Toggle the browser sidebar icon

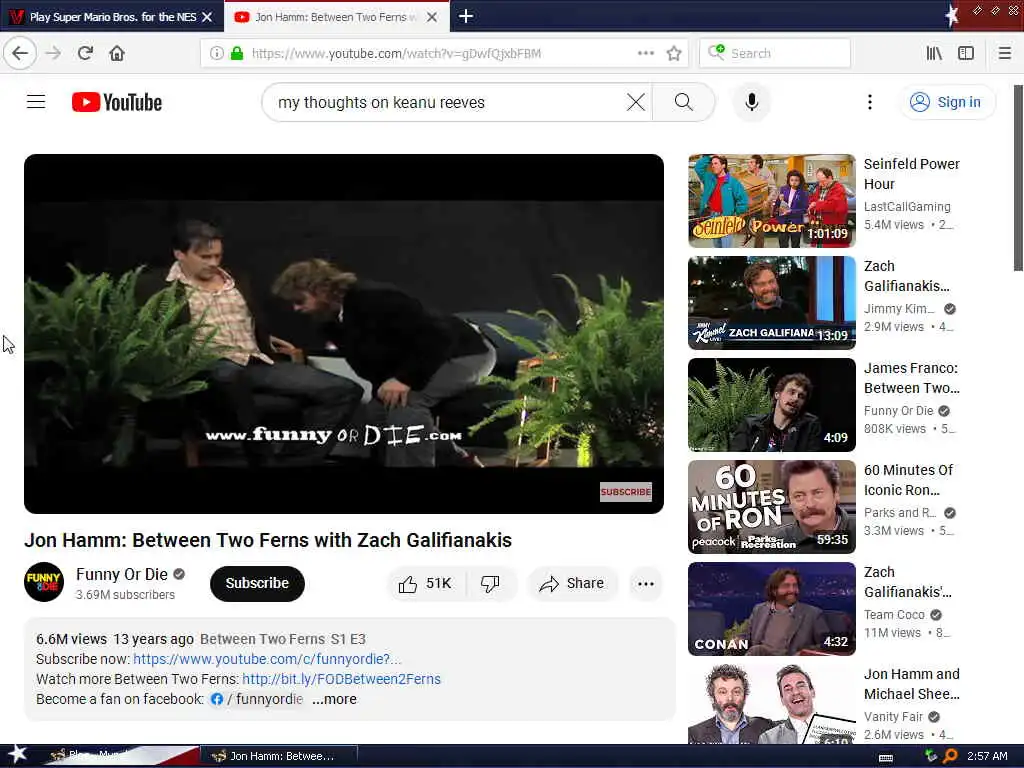point(966,53)
